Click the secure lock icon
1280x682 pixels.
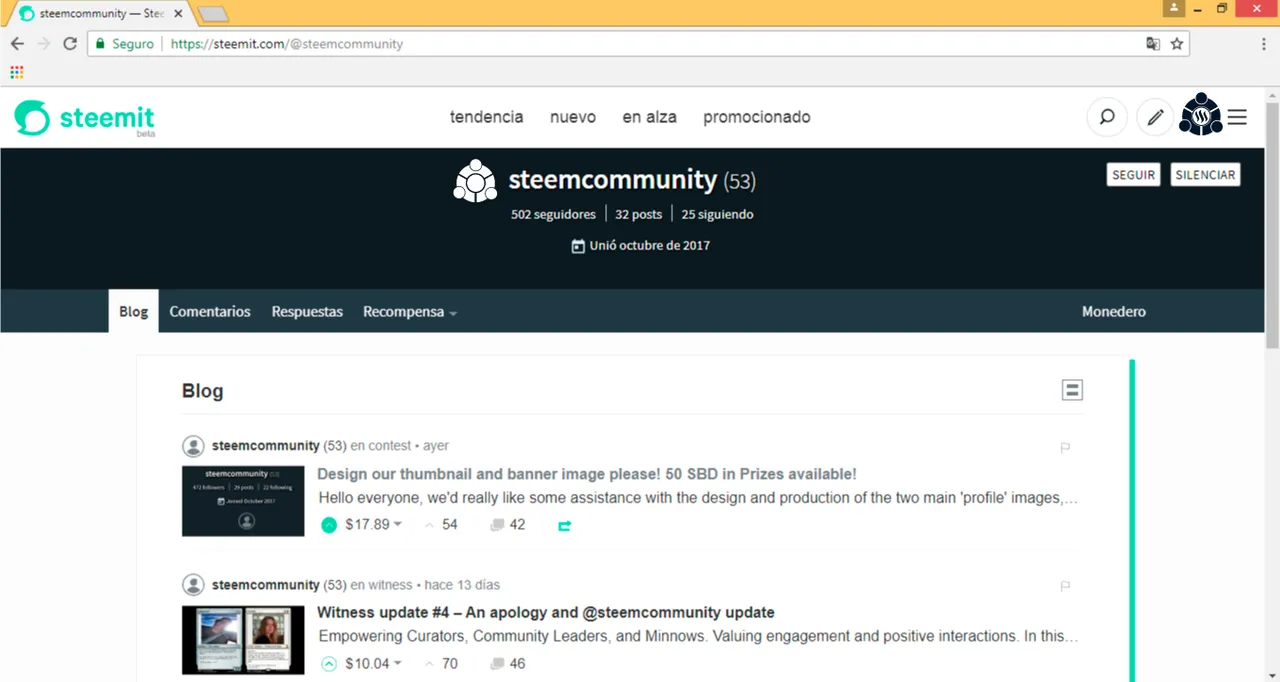[98, 44]
